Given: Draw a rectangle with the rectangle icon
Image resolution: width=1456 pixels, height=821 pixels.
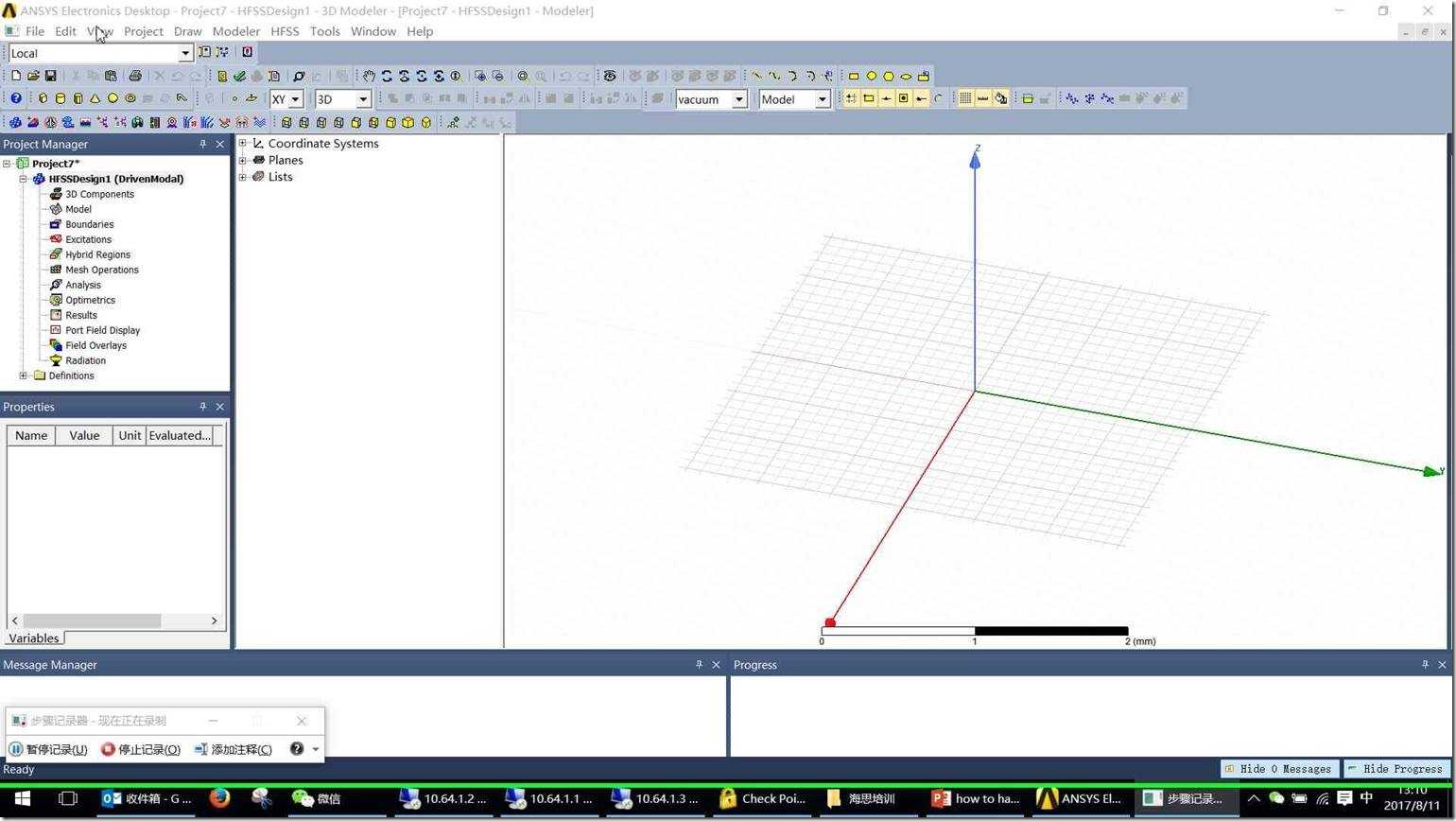Looking at the screenshot, I should coord(854,76).
